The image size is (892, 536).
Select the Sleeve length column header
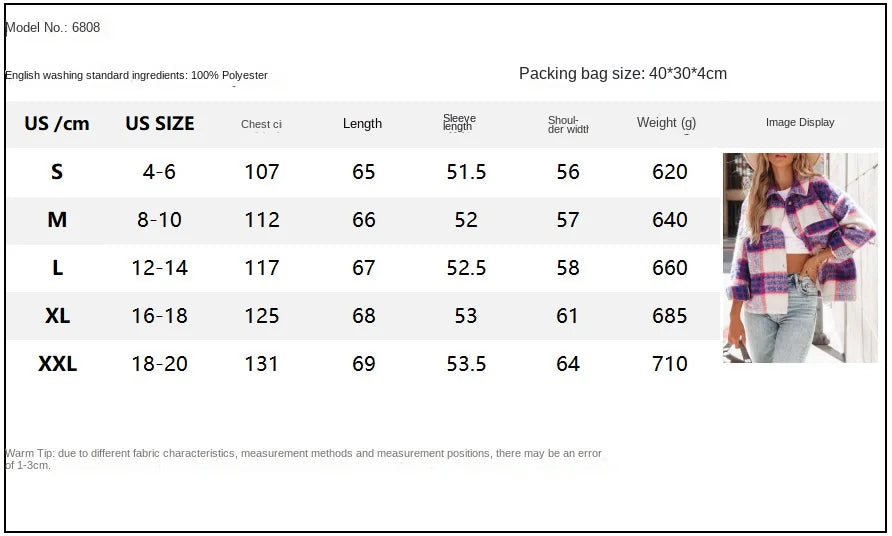[459, 123]
